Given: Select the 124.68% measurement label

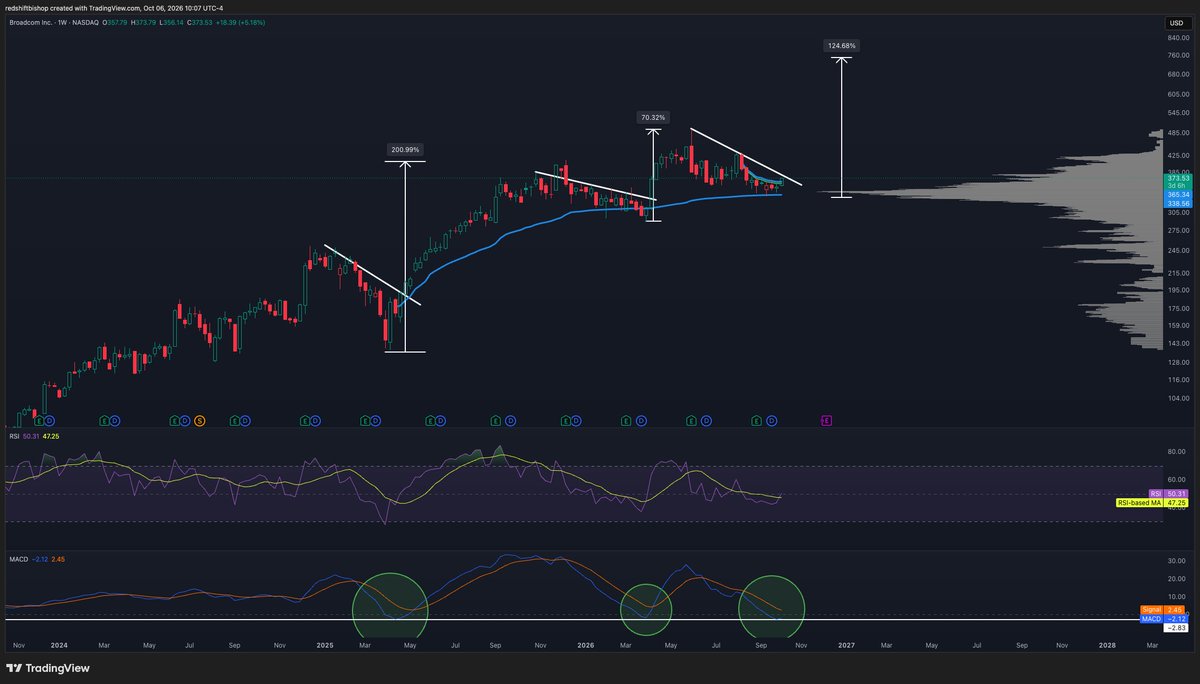Looking at the screenshot, I should (x=842, y=46).
